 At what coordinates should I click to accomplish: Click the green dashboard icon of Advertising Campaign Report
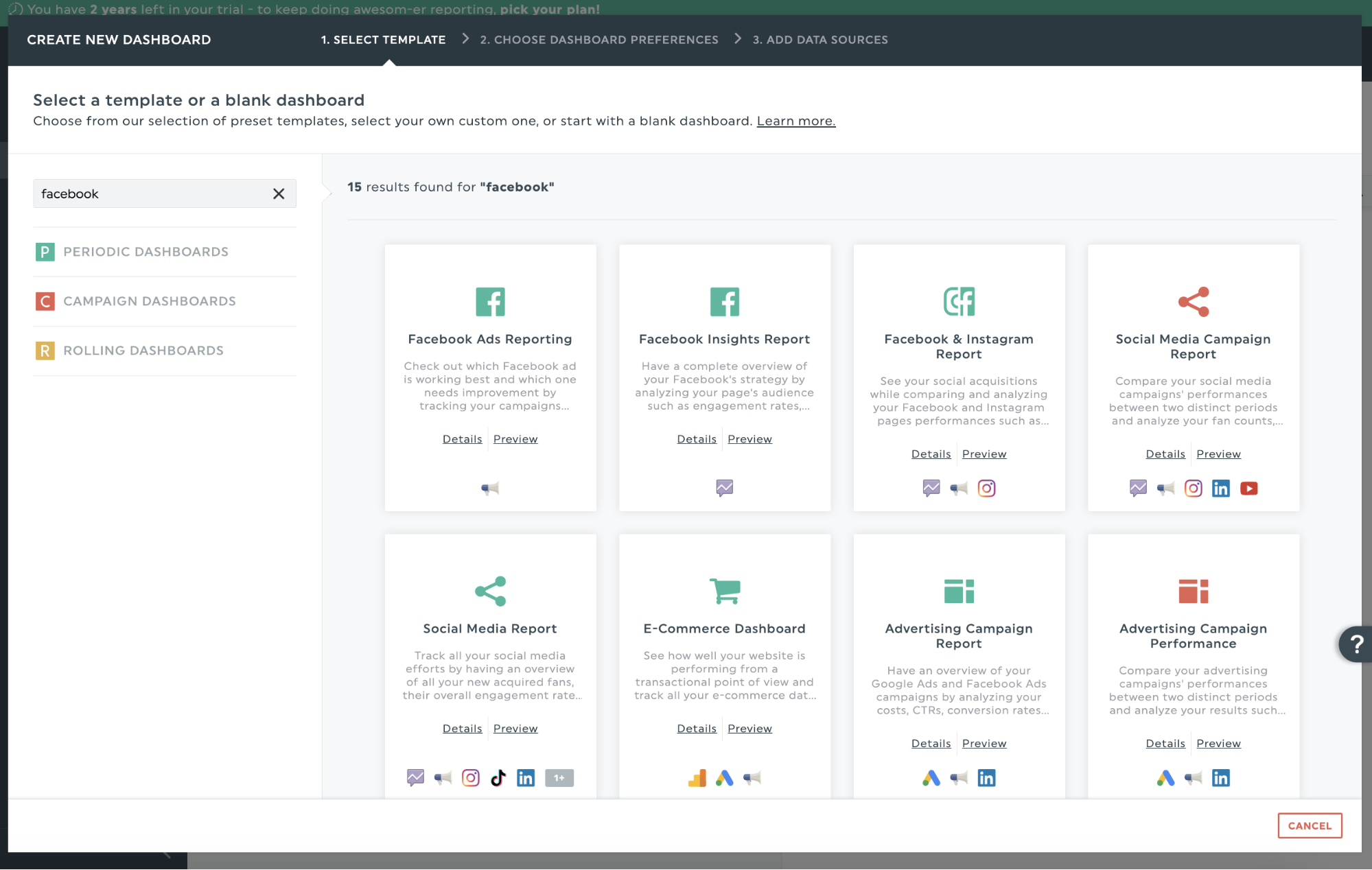coord(959,591)
